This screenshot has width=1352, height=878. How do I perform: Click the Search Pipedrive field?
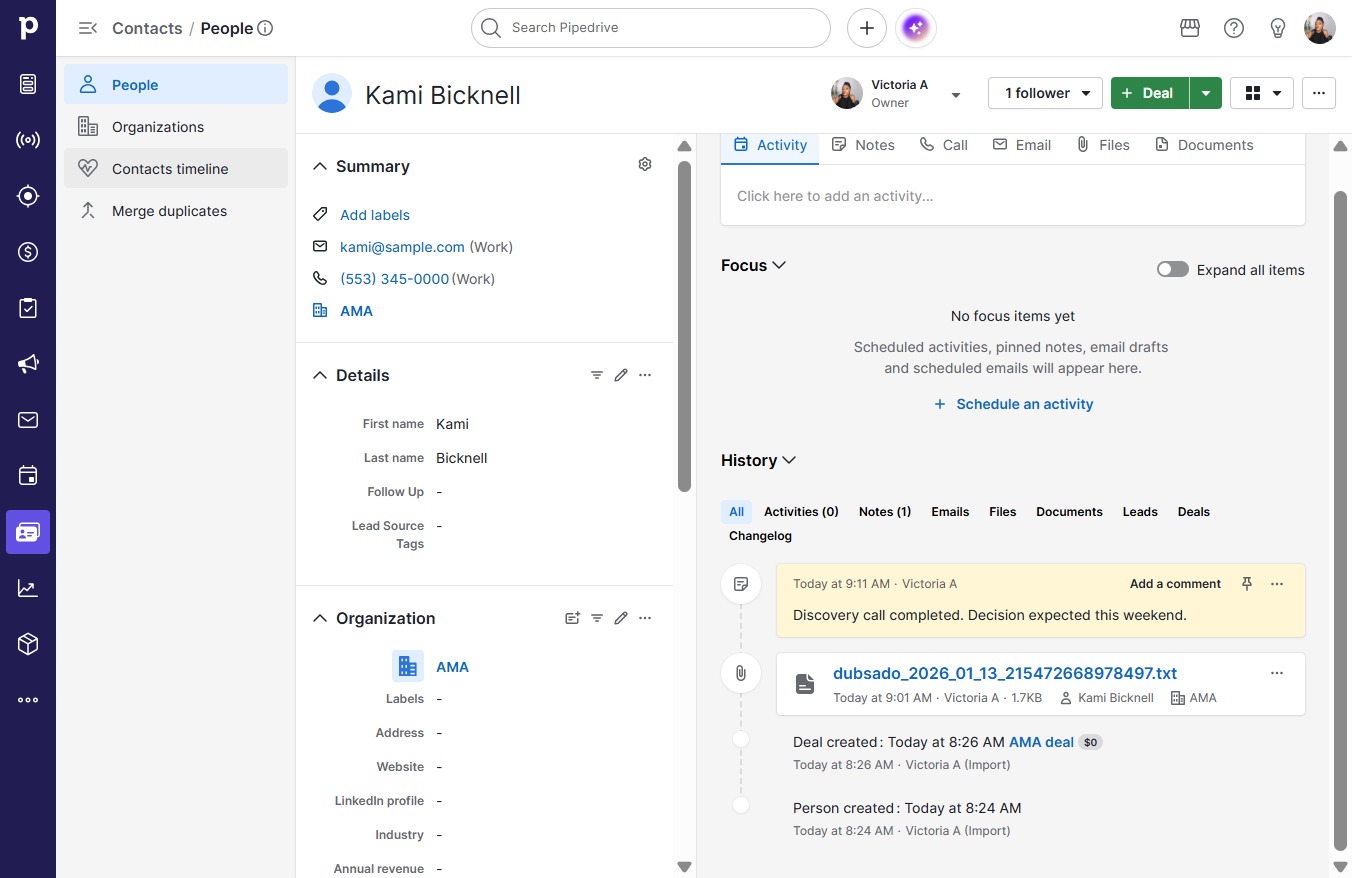click(x=651, y=28)
